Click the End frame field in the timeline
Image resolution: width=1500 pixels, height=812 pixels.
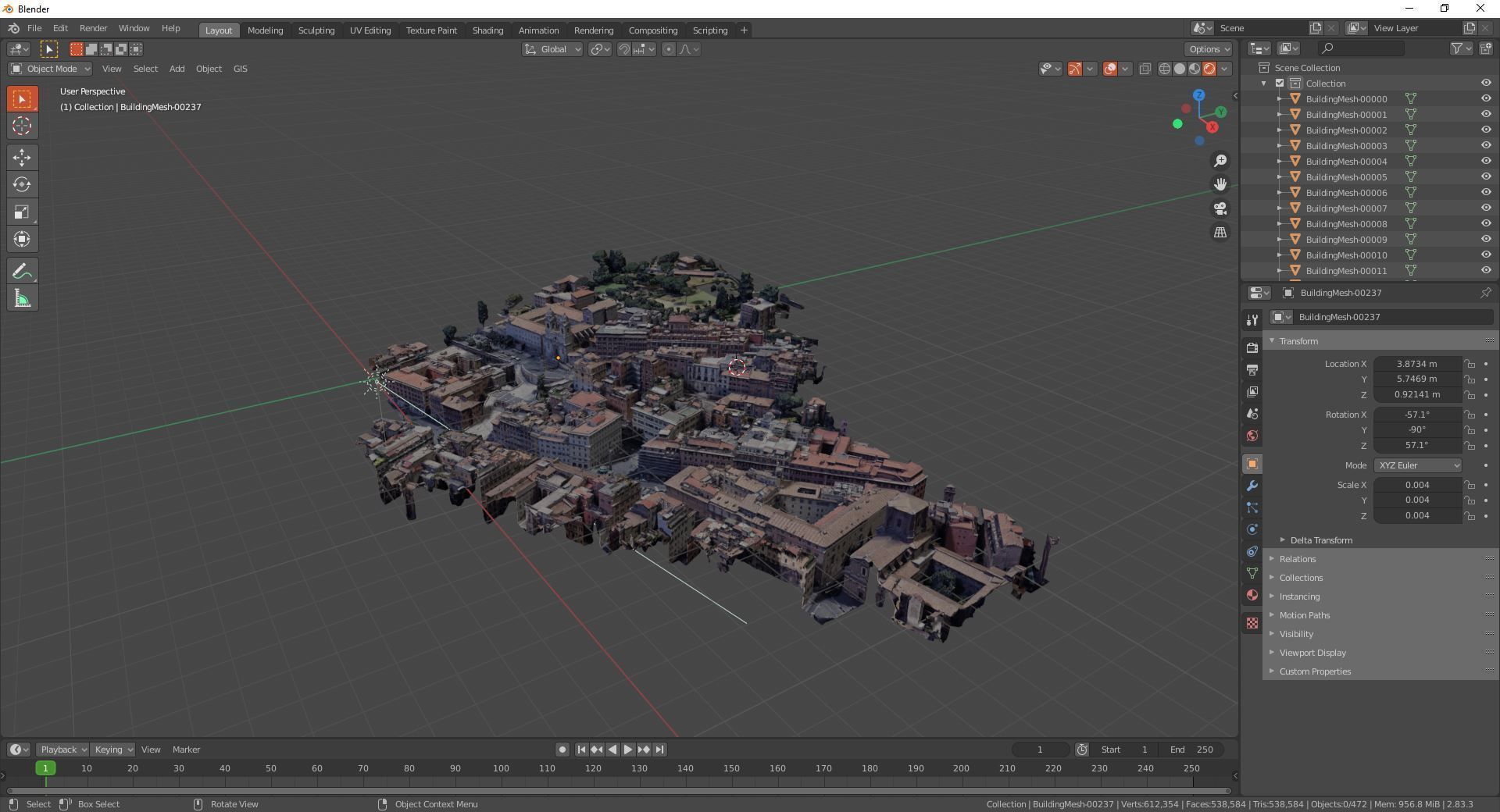coord(1192,750)
